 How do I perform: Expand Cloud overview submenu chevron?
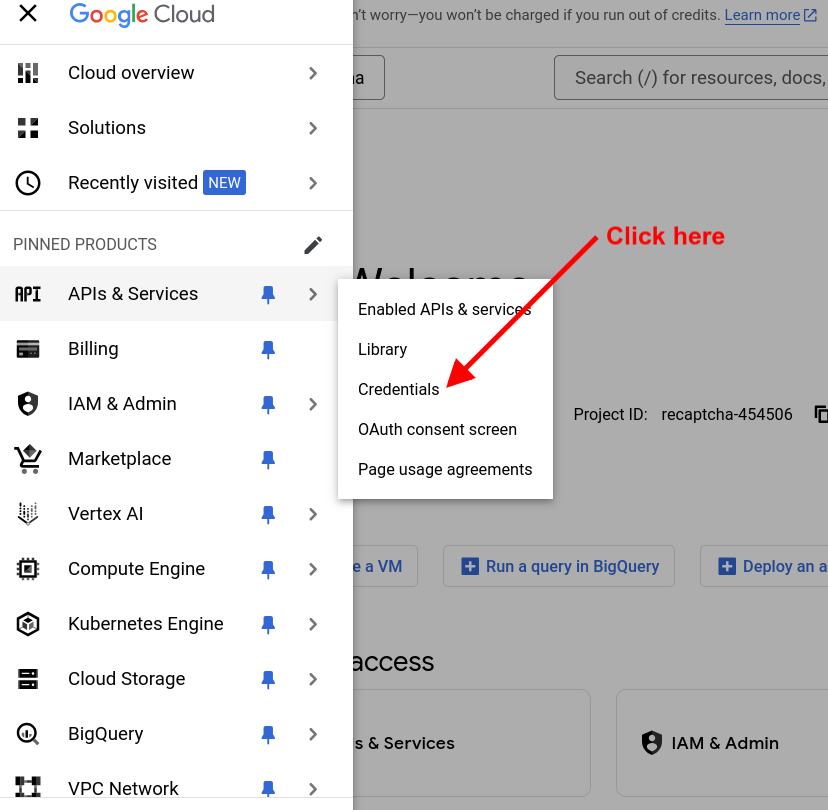click(313, 73)
